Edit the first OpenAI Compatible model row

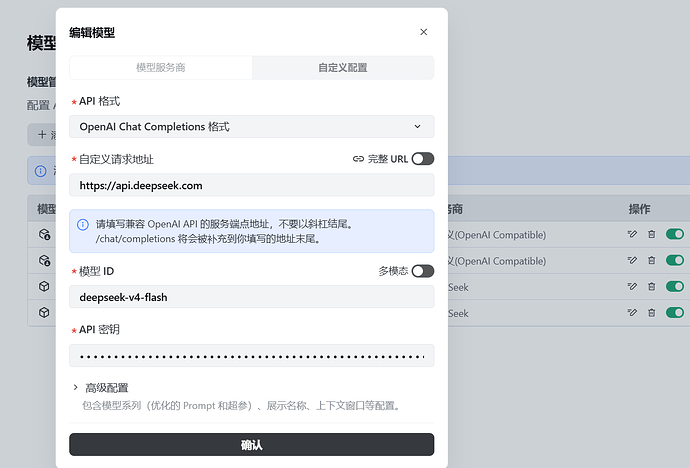[x=632, y=234]
